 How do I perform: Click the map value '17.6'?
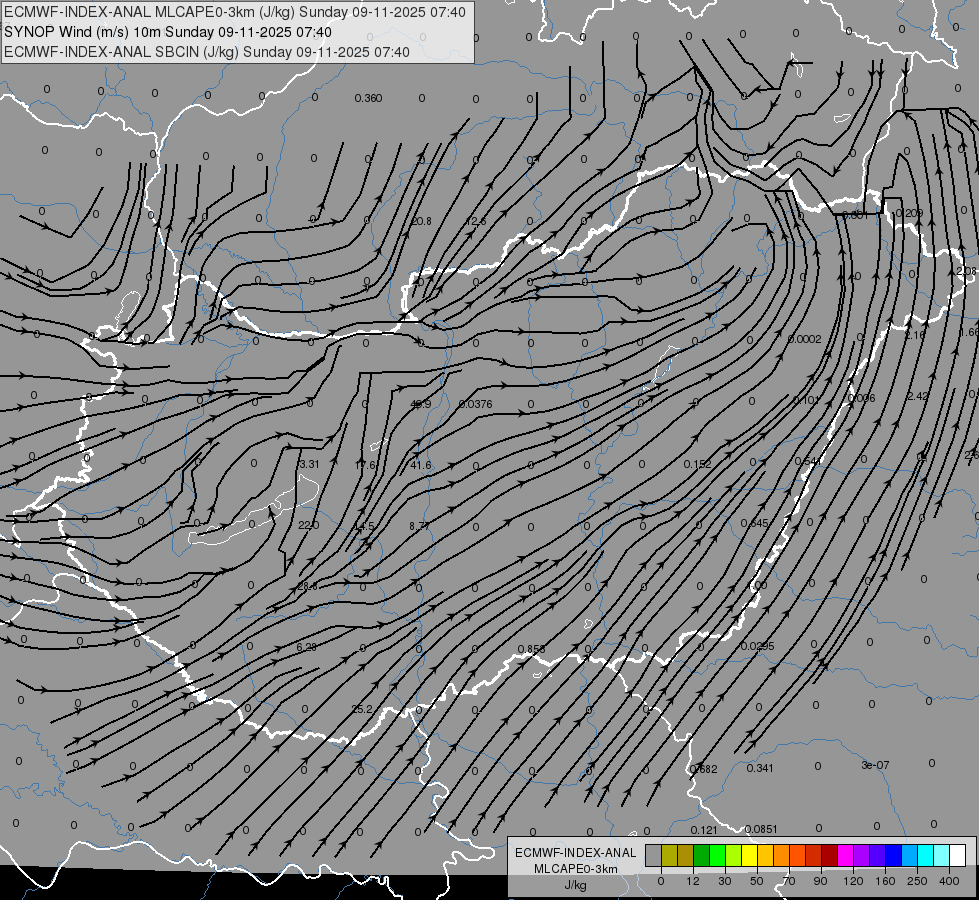(365, 465)
